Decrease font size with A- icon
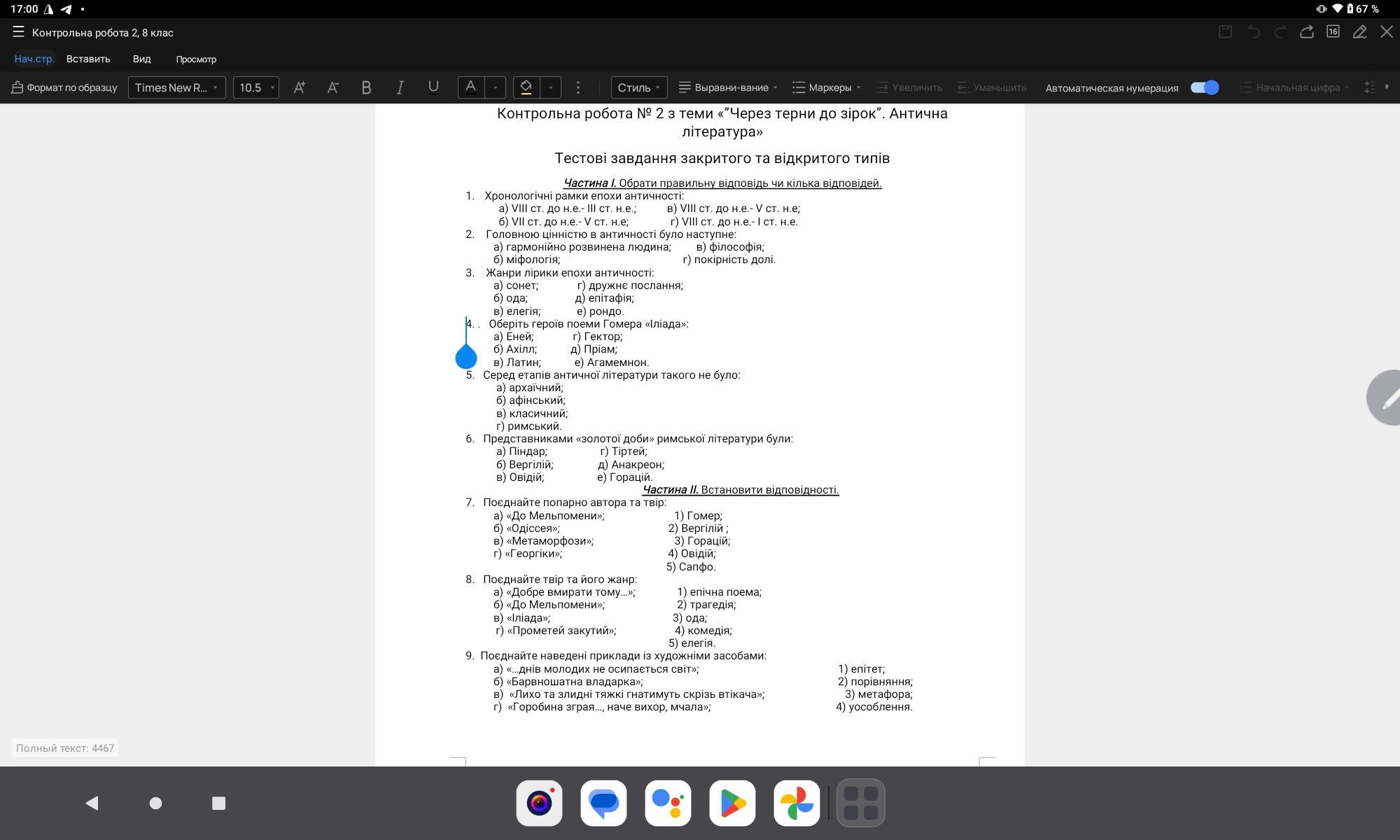 coord(333,87)
